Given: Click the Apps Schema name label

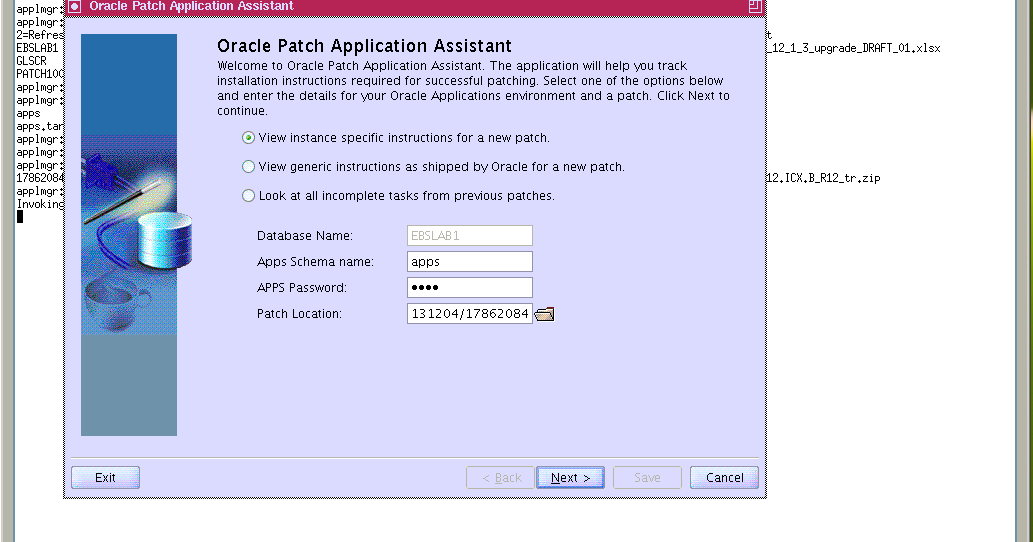Looking at the screenshot, I should pyautogui.click(x=315, y=261).
